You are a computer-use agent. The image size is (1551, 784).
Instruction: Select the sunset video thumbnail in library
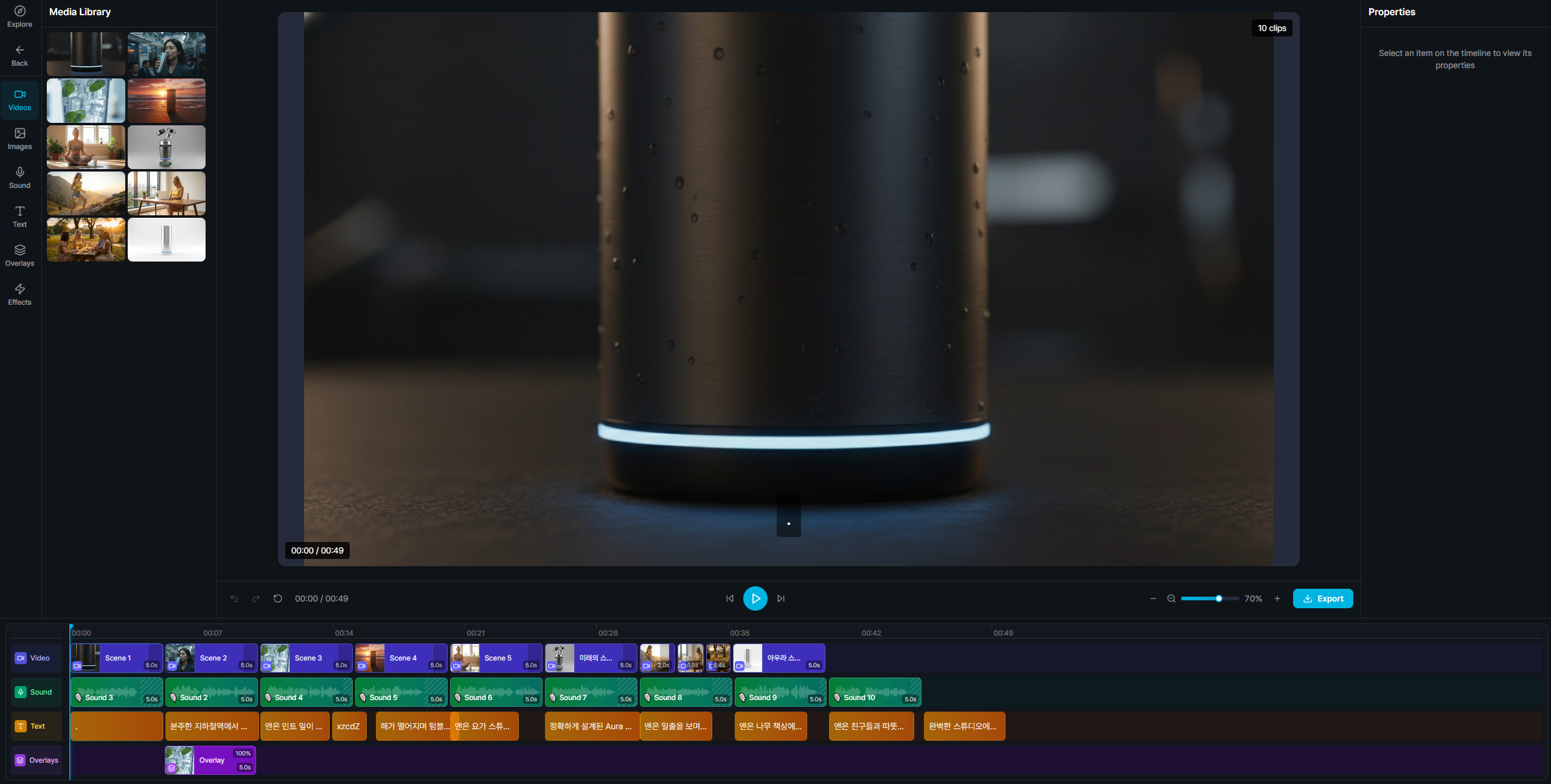pos(167,101)
